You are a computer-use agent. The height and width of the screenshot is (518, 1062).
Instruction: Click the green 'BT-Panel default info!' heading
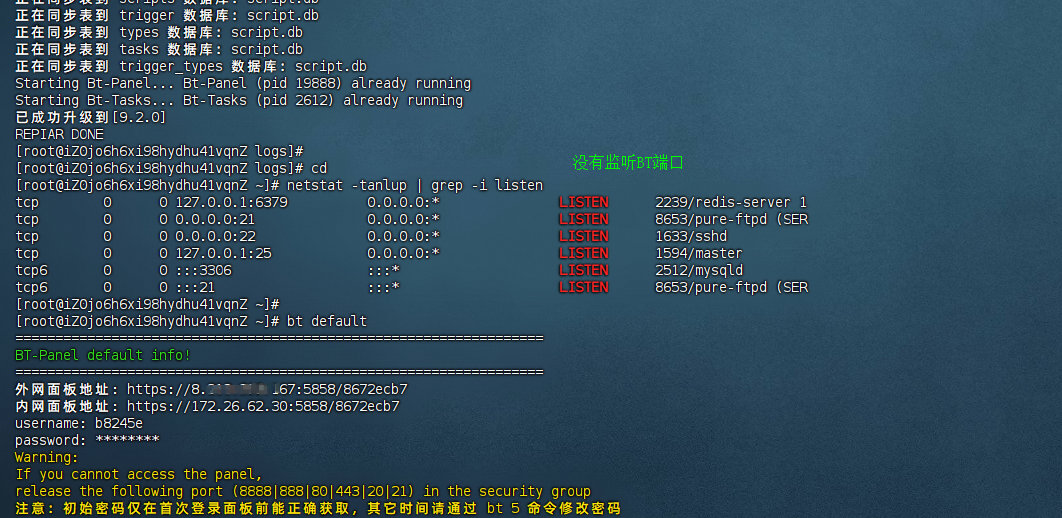pyautogui.click(x=103, y=355)
